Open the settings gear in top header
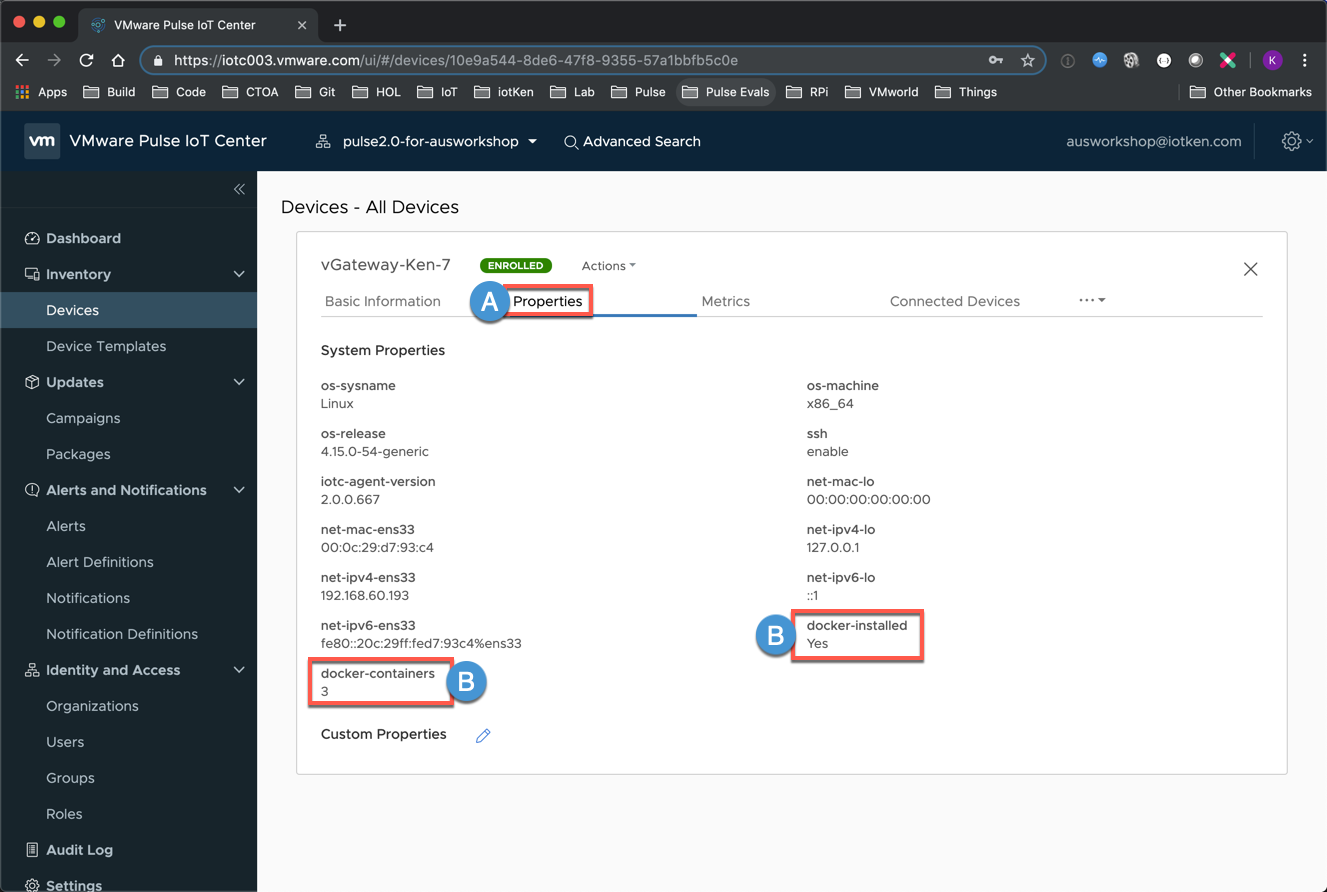 click(1292, 141)
